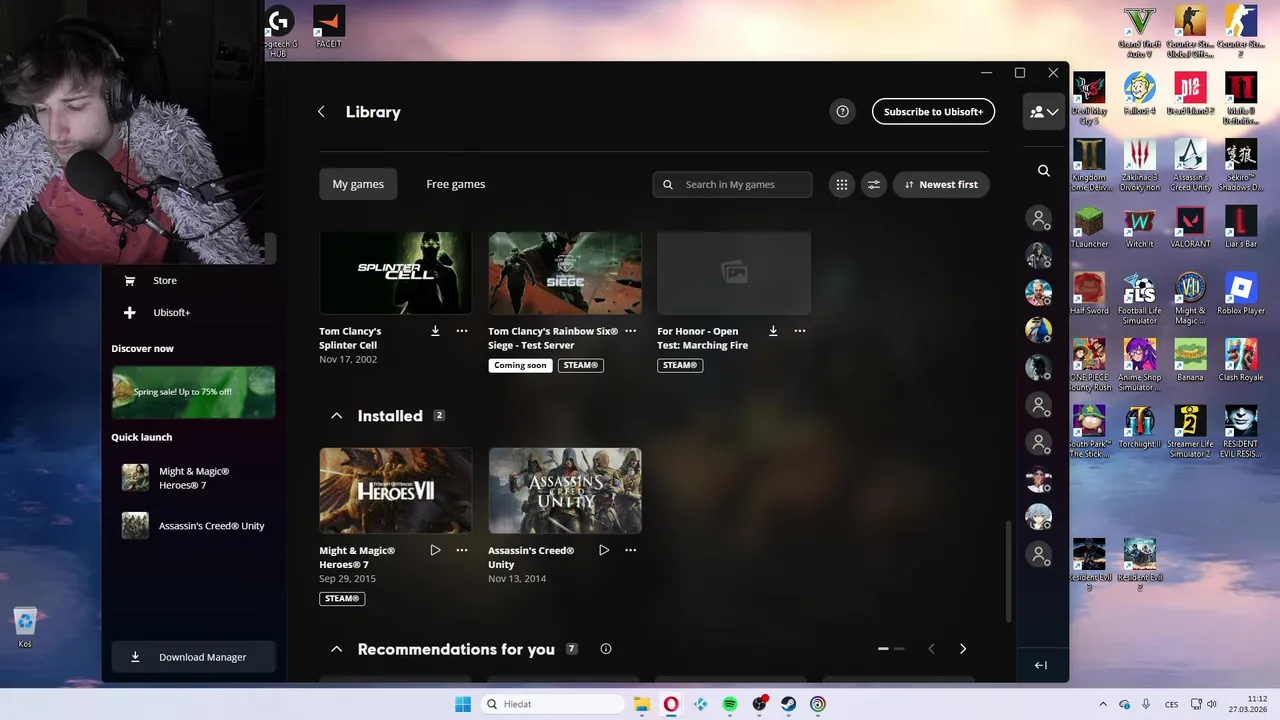The height and width of the screenshot is (720, 1280).
Task: Click the first friend avatar in sidebar
Action: click(1039, 218)
